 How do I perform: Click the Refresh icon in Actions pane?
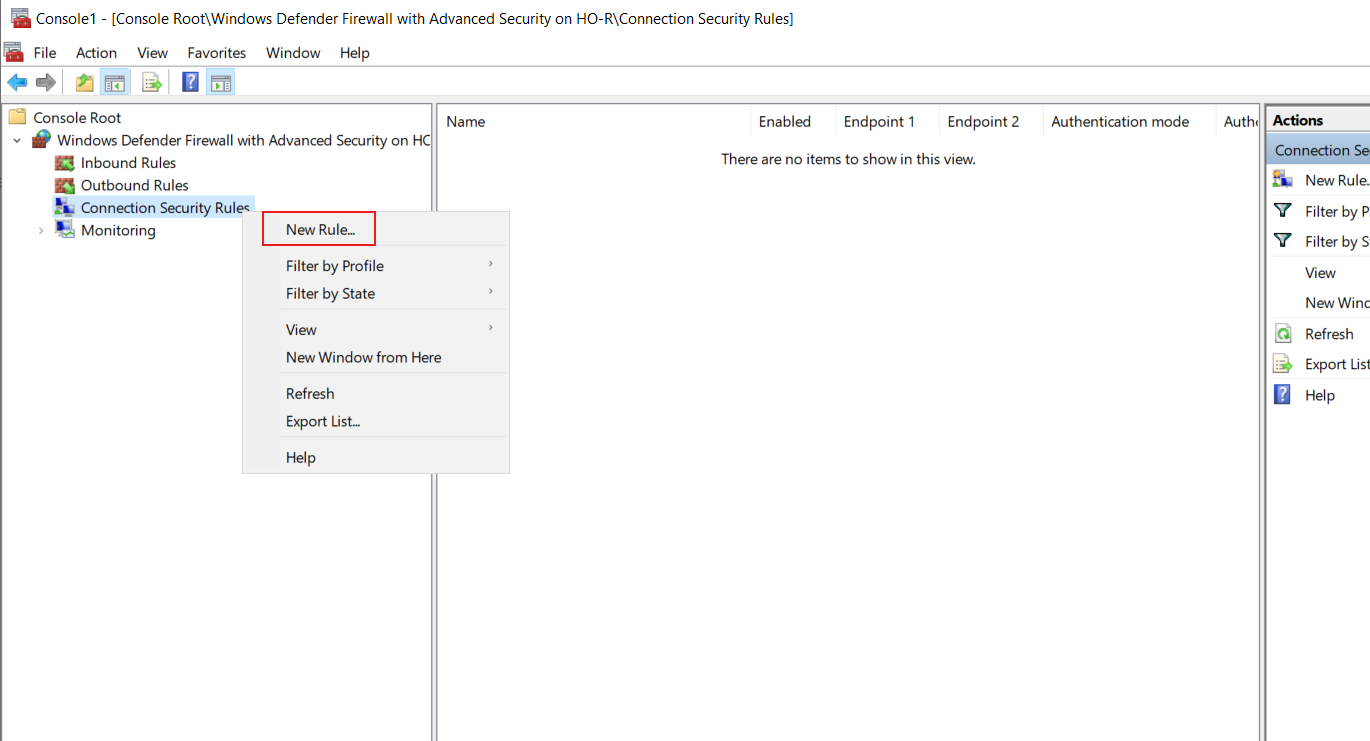(1283, 334)
